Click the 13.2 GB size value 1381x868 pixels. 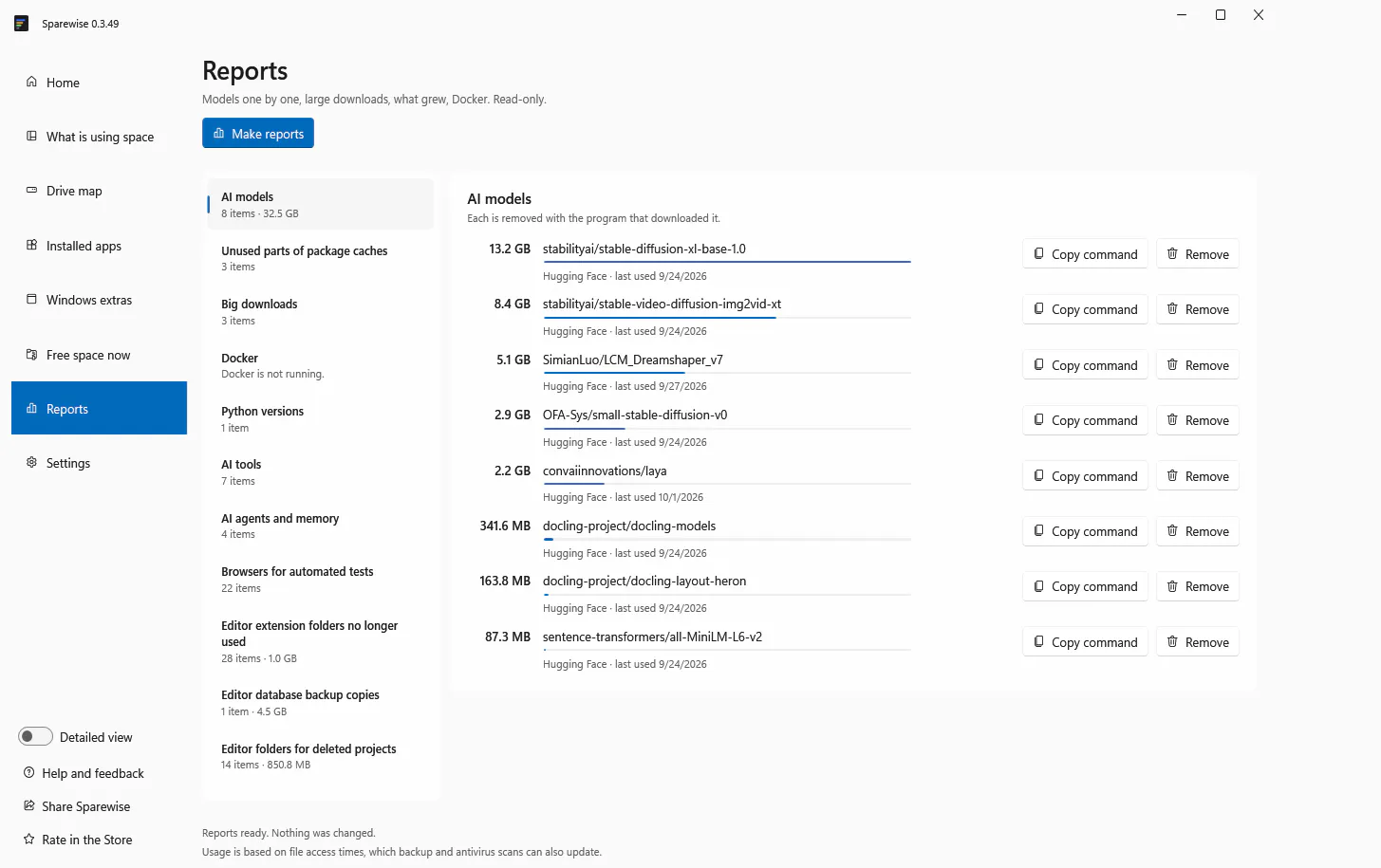(510, 249)
